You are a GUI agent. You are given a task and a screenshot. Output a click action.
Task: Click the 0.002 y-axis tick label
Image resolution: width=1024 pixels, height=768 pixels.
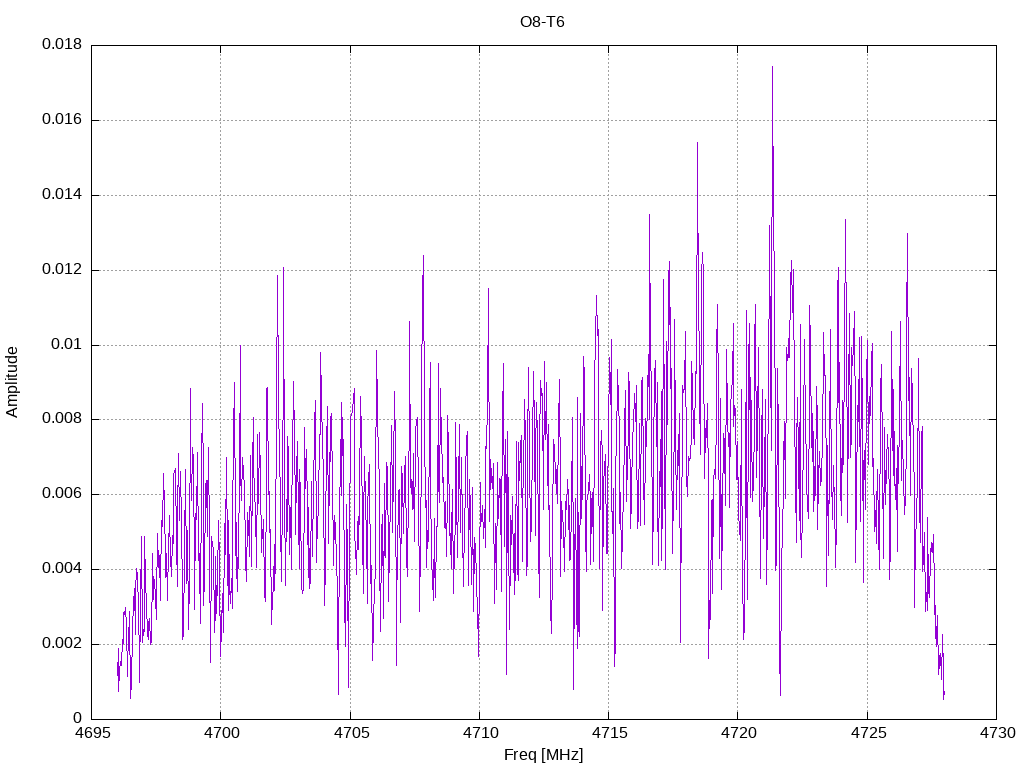coord(62,643)
